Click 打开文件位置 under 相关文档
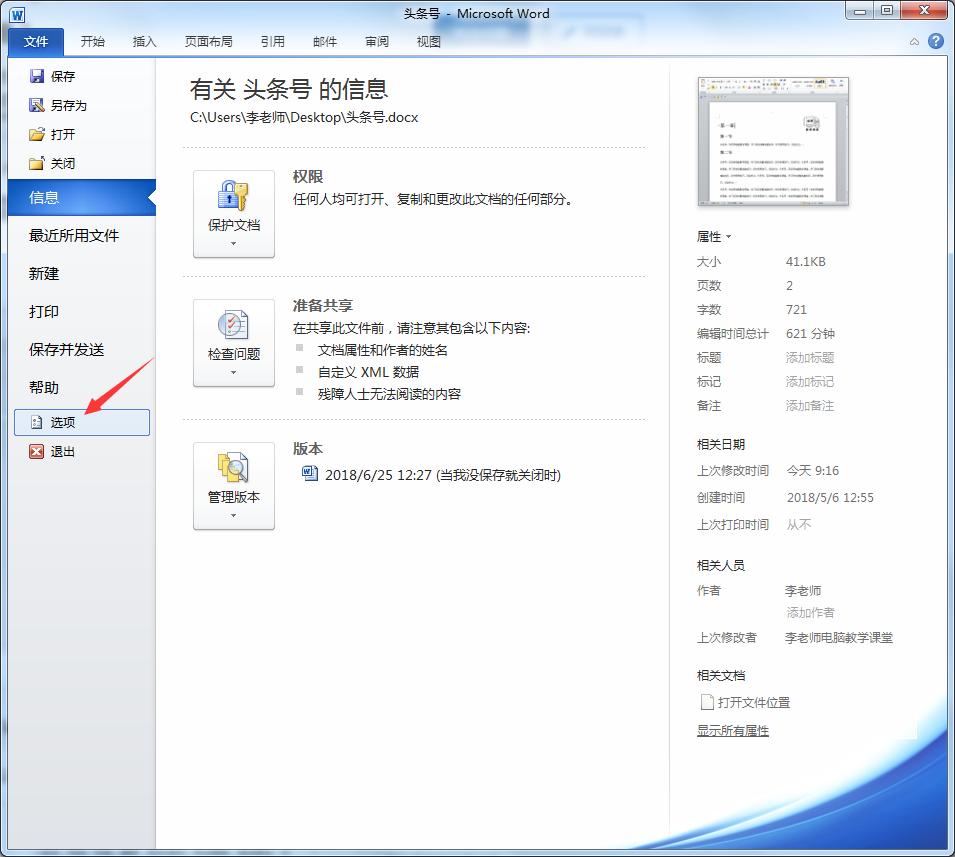 click(752, 702)
